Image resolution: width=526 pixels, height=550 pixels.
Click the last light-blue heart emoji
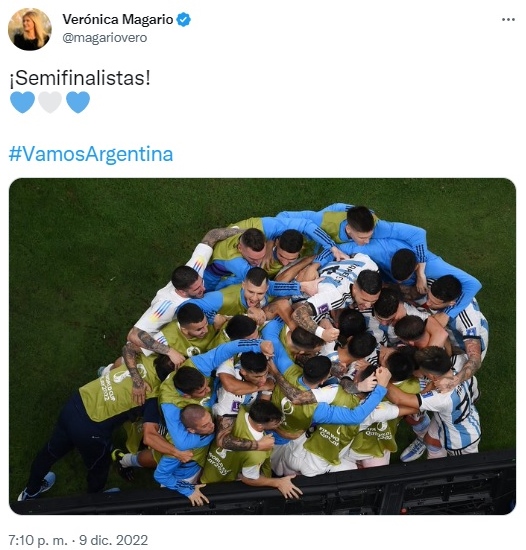(78, 102)
